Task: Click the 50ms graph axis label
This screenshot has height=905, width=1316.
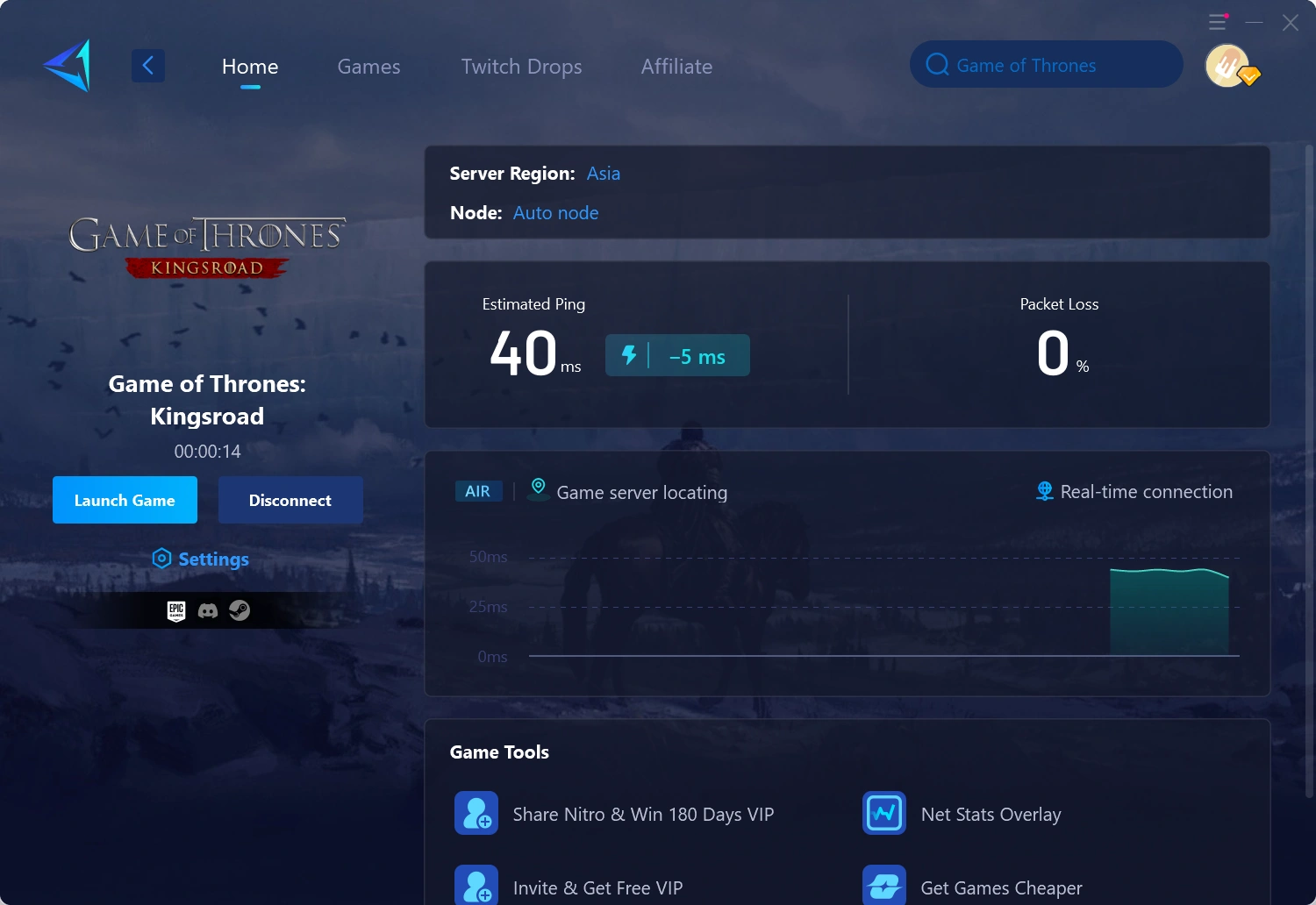Action: click(488, 557)
